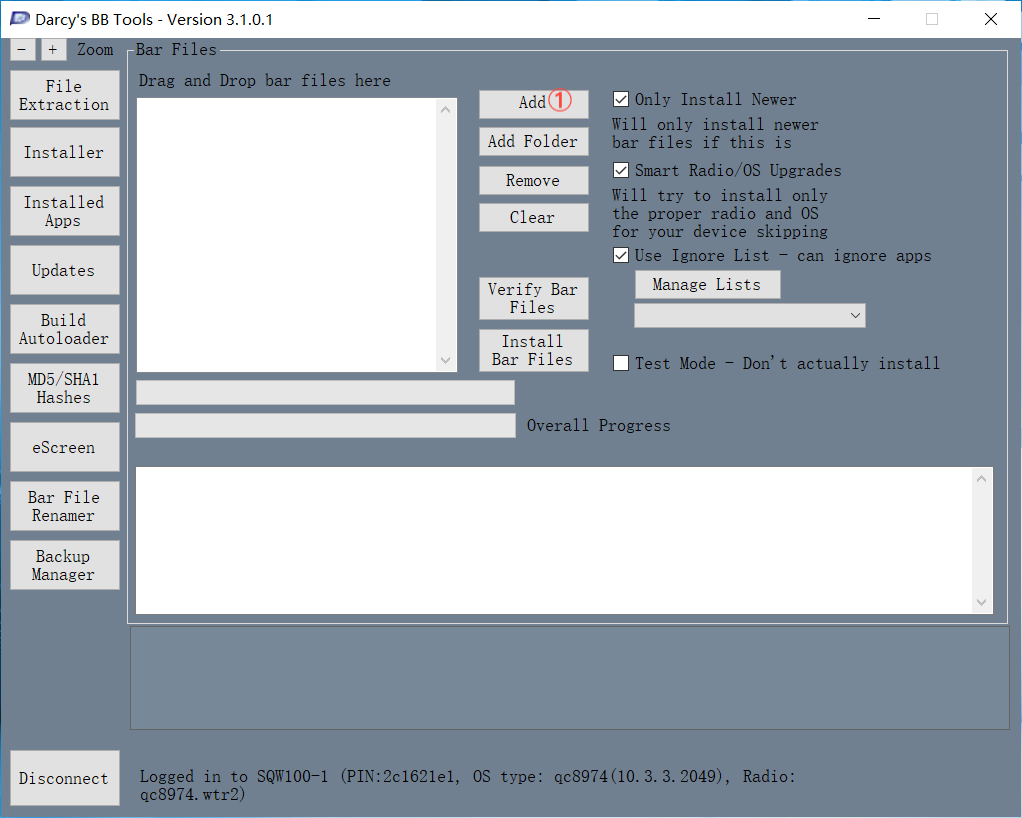Open the File Extraction section
The height and width of the screenshot is (818, 1022).
64,95
